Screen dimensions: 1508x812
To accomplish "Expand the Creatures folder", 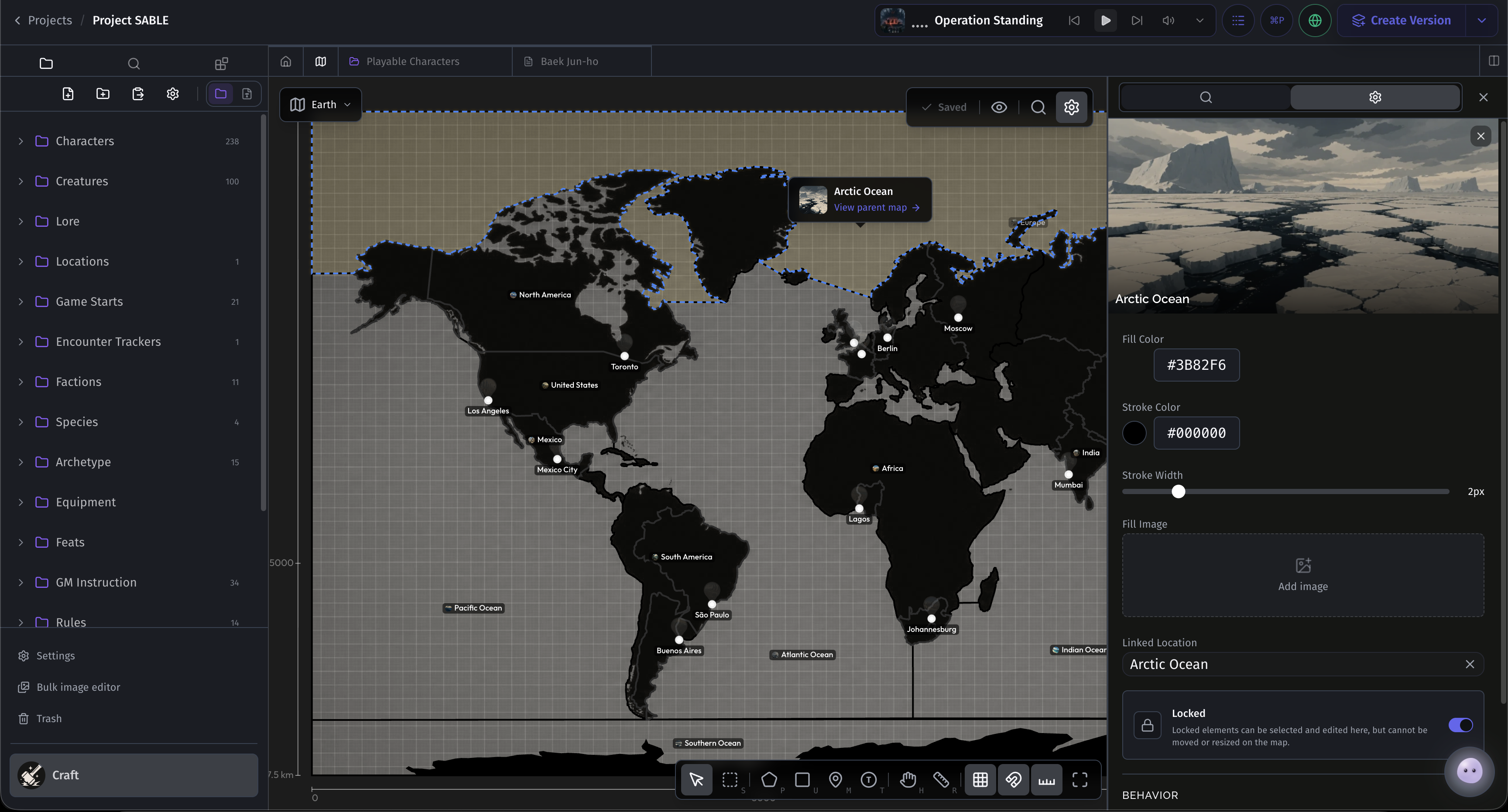I will (x=21, y=181).
